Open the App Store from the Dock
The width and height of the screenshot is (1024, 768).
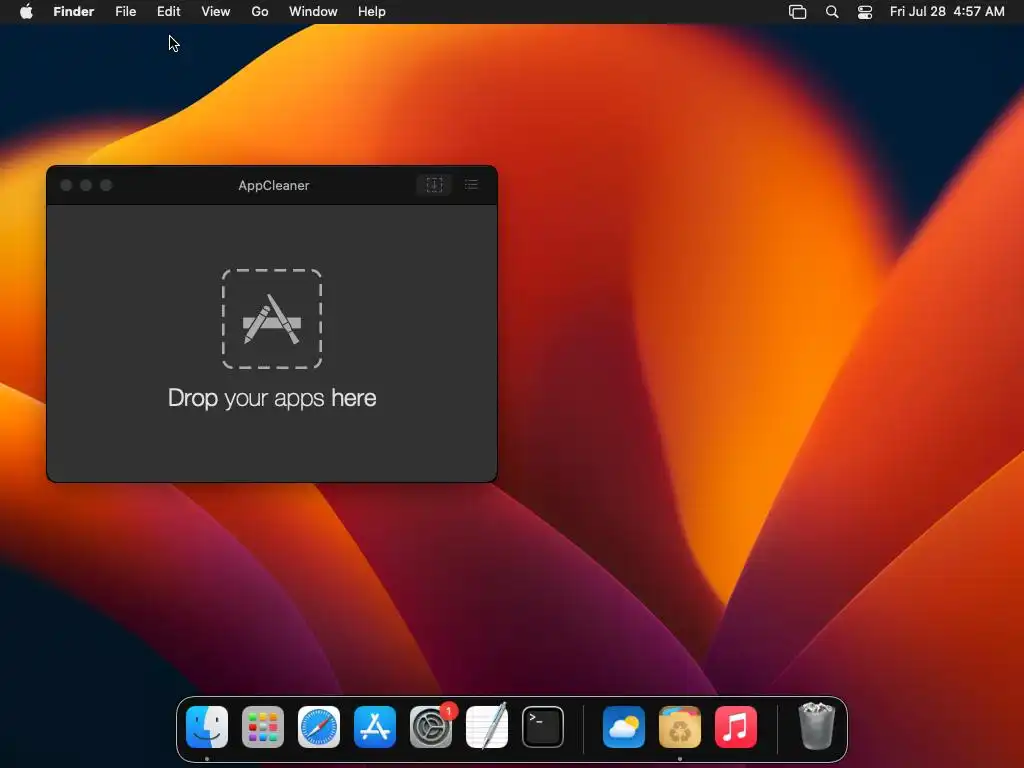point(375,727)
